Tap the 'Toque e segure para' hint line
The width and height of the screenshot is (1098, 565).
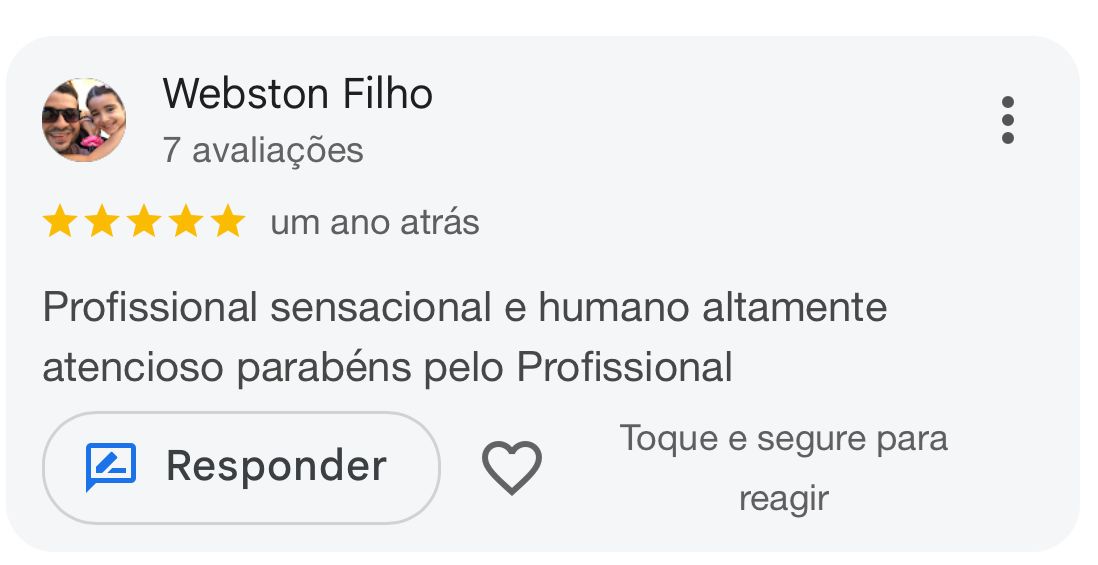click(783, 438)
